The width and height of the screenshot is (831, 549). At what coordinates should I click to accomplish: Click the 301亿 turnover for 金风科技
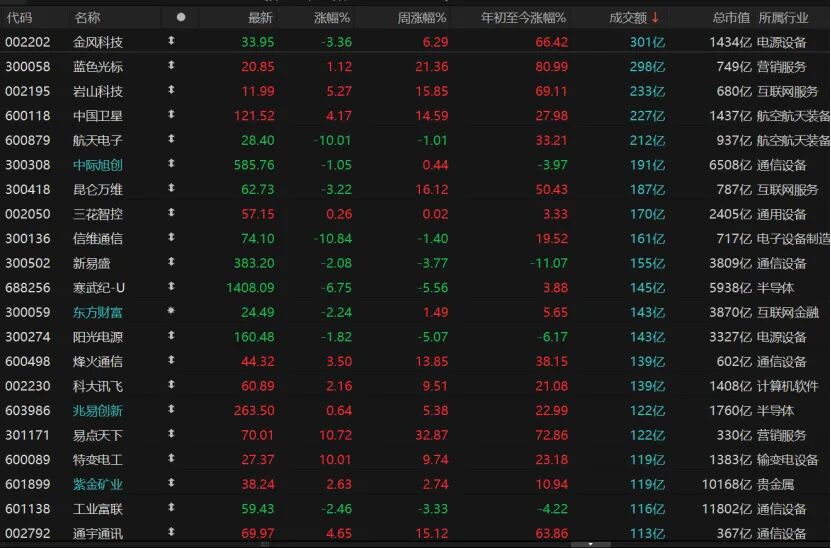[x=647, y=42]
